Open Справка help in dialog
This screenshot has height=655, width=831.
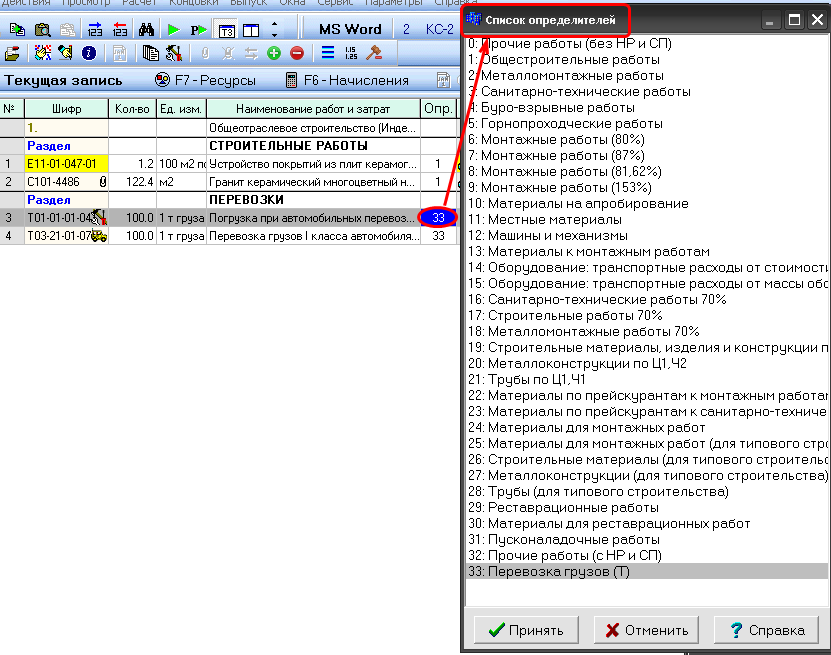(766, 630)
